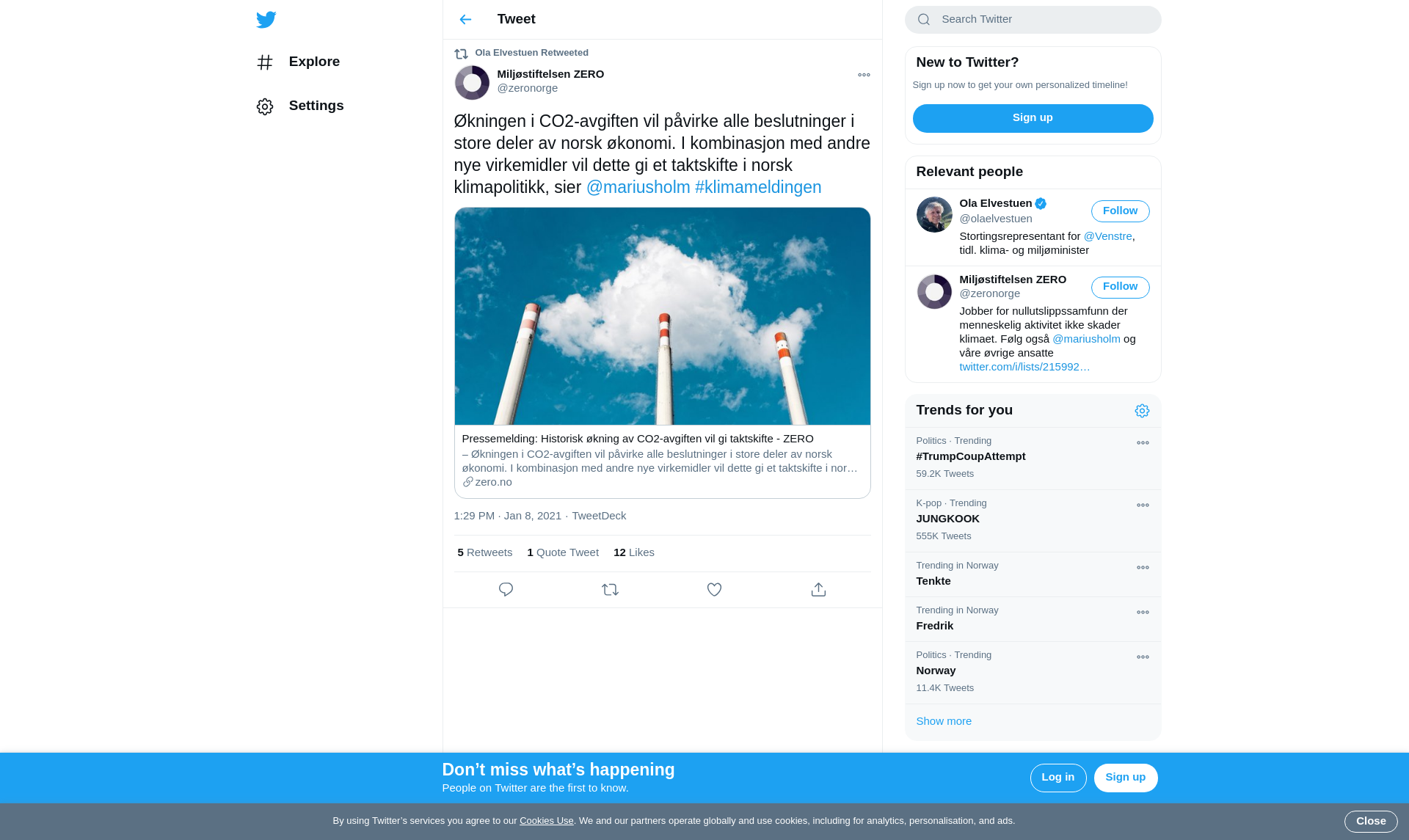This screenshot has height=840, width=1409.
Task: Open the Cookies Use link
Action: coord(546,821)
